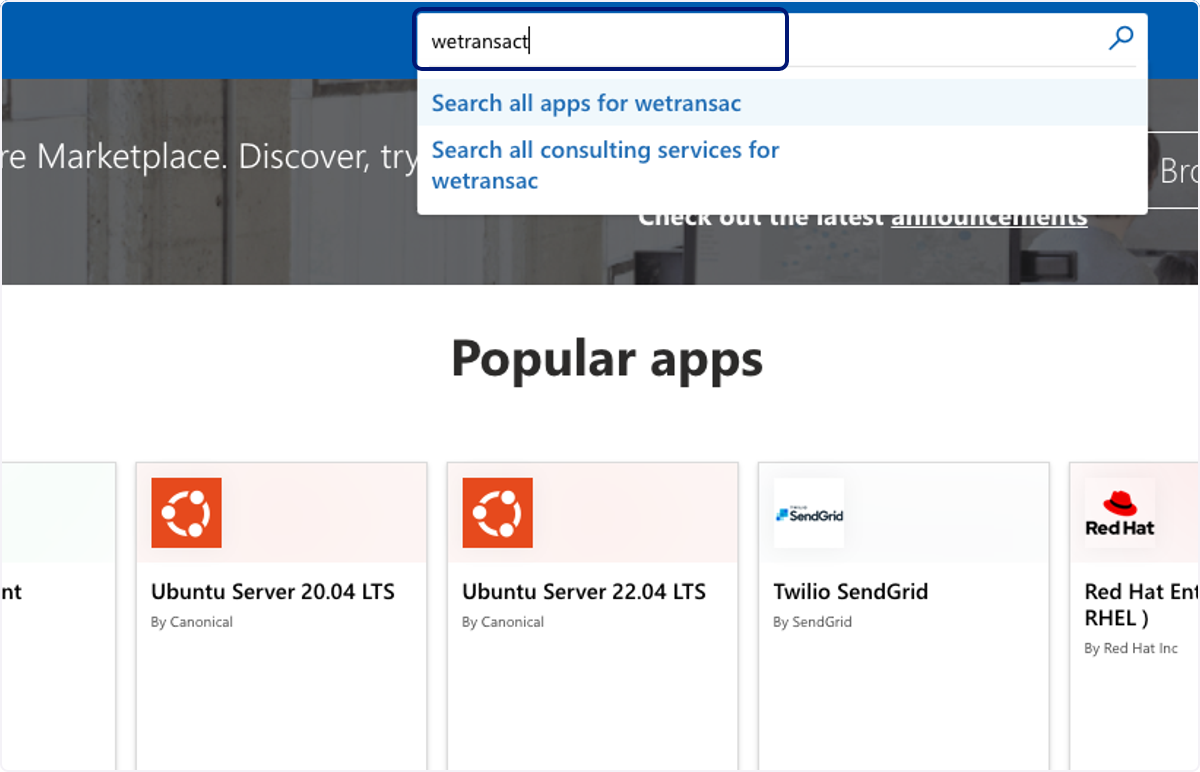Click the Red Hat logo
Screen dimensions: 1200x772
pyautogui.click(x=1120, y=513)
